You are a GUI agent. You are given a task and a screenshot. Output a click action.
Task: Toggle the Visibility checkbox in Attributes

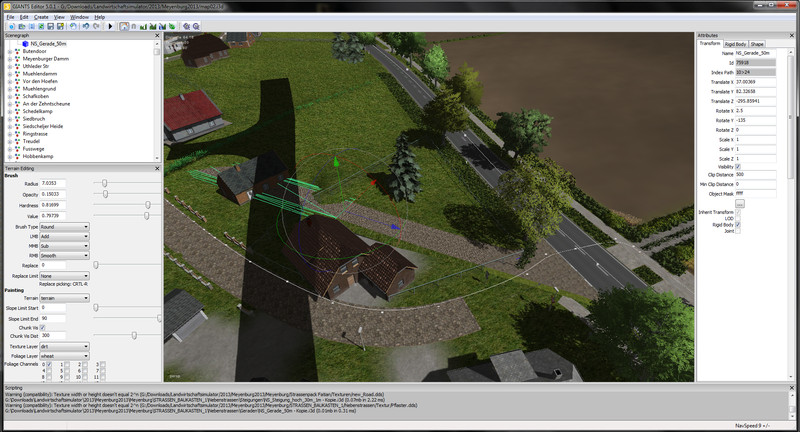pos(738,167)
